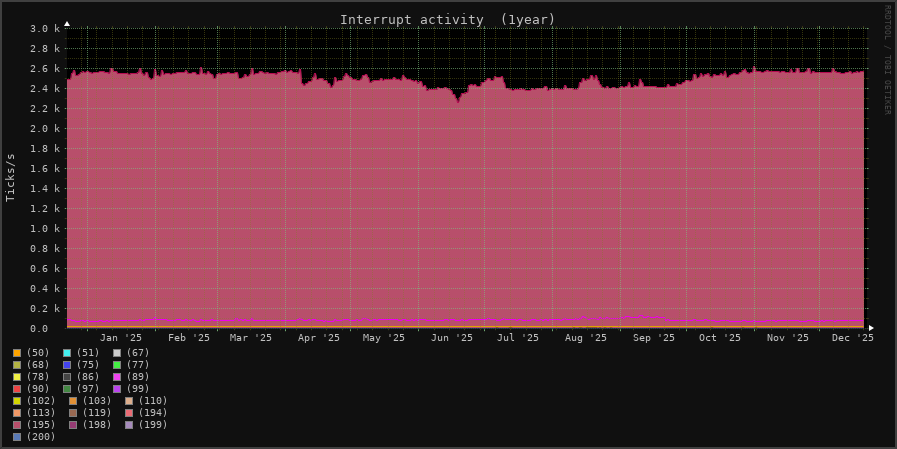Click the Interrupt activity (1year) title
This screenshot has width=897, height=449.
tap(447, 20)
